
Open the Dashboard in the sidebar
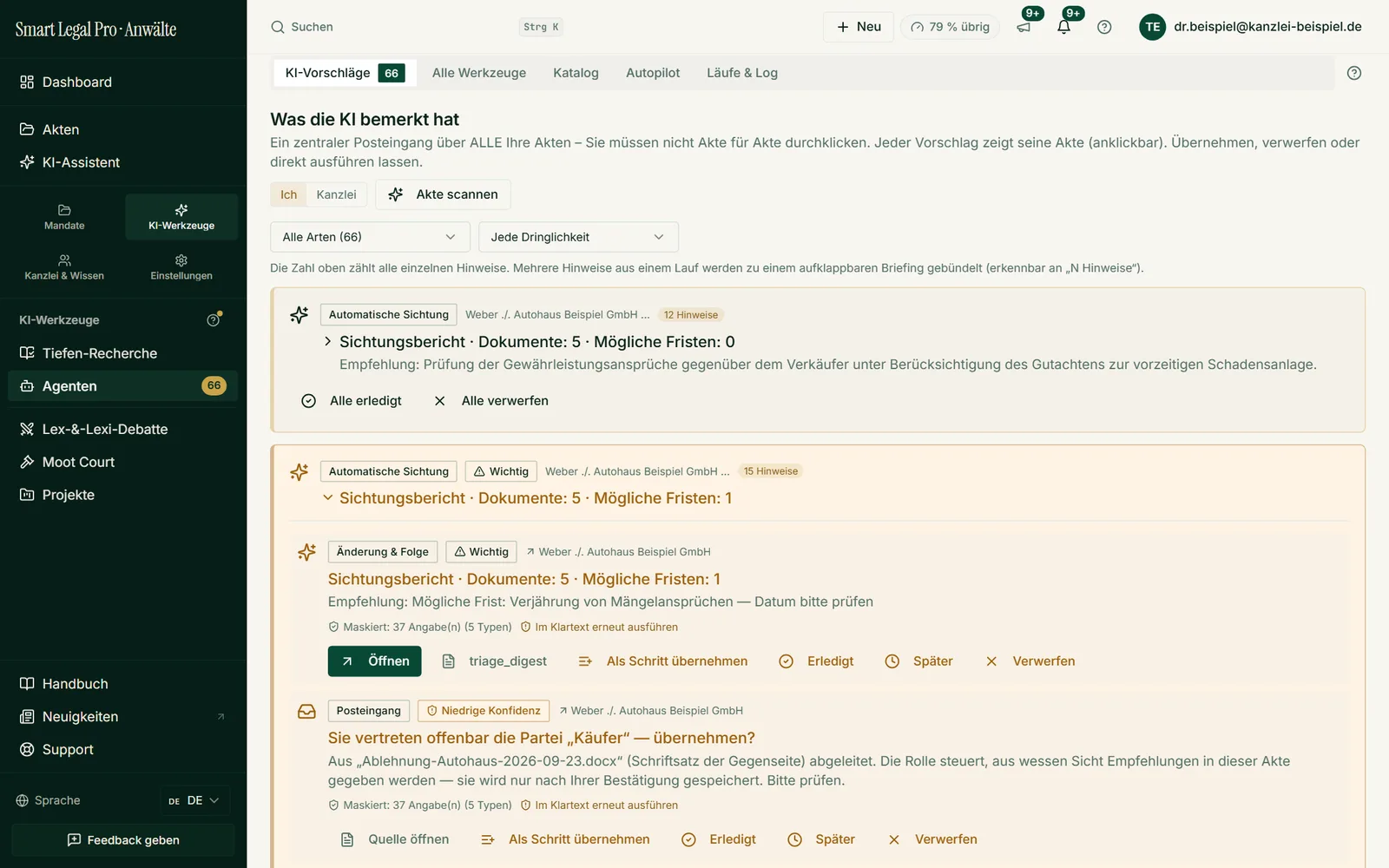point(123,82)
